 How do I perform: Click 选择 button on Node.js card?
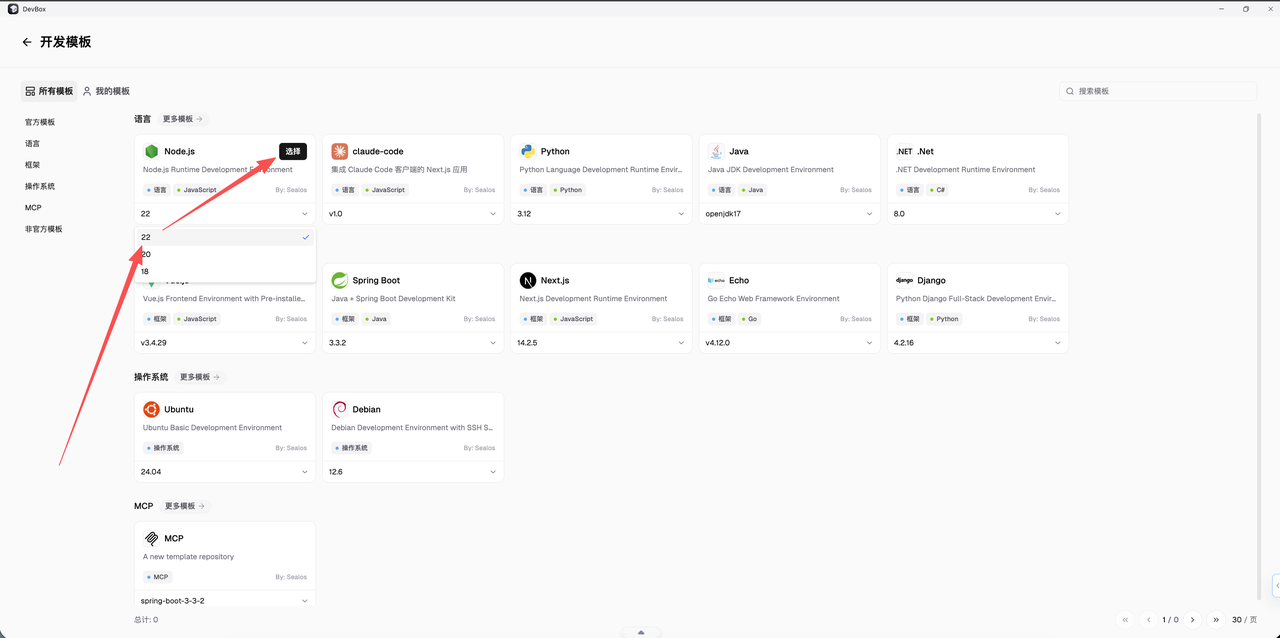click(x=293, y=151)
